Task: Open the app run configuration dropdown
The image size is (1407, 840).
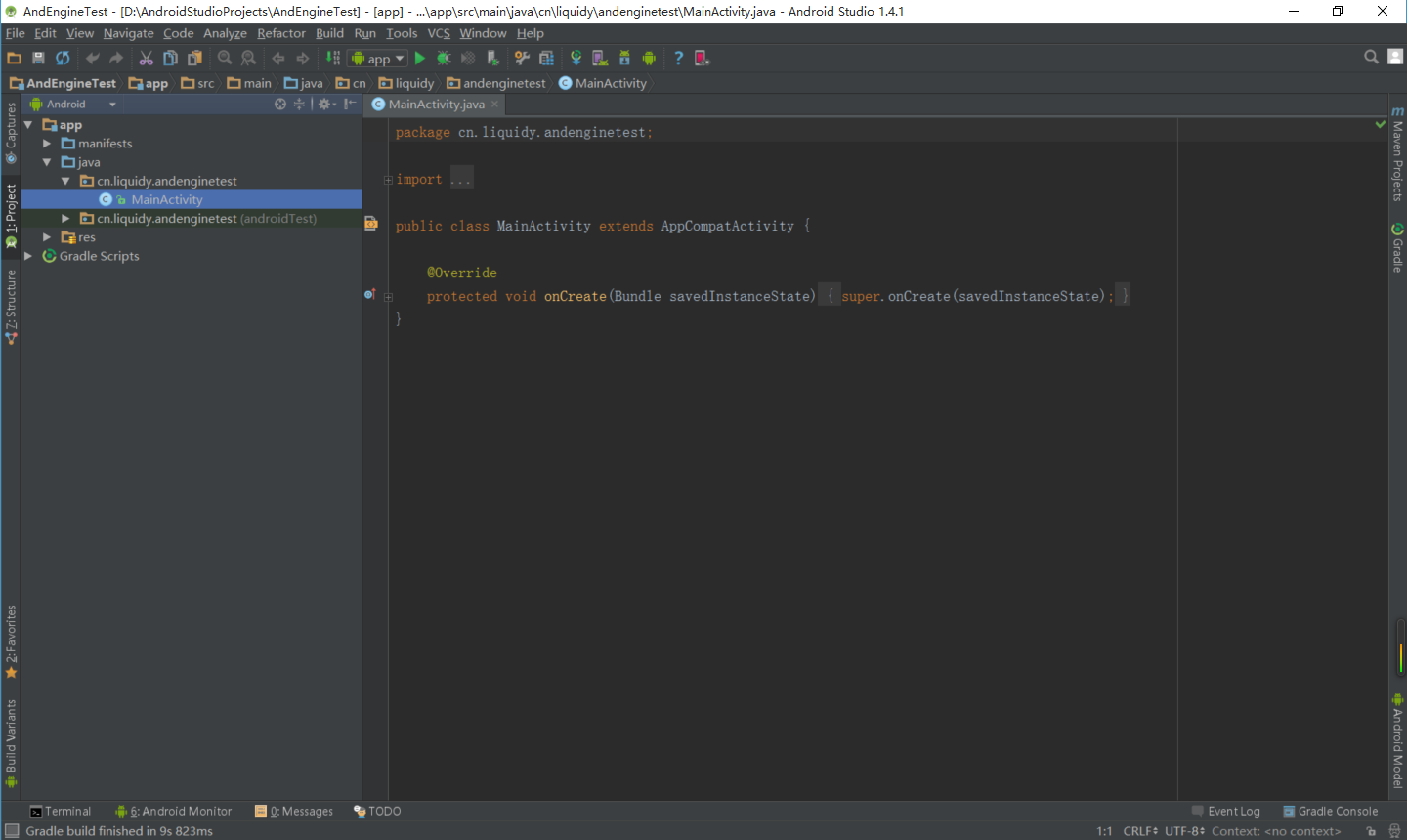Action: pyautogui.click(x=378, y=59)
